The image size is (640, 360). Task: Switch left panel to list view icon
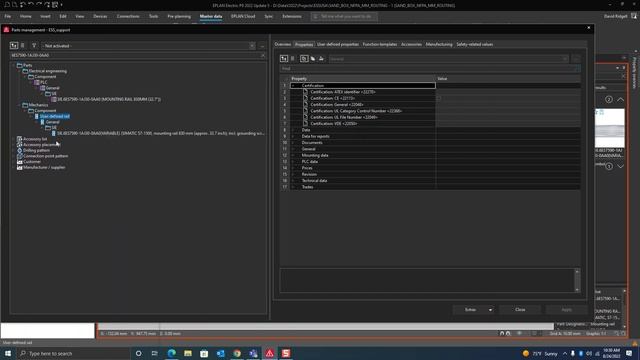tap(23, 46)
